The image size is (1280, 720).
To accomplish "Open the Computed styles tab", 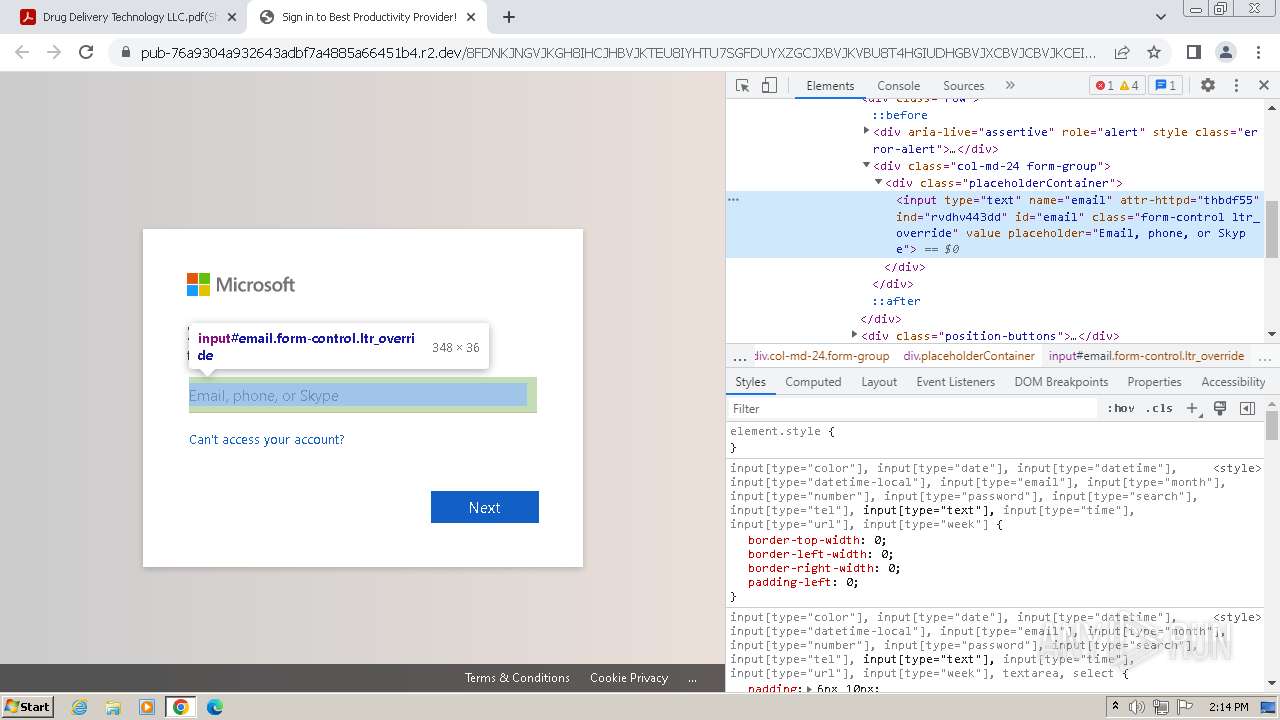I will point(813,382).
